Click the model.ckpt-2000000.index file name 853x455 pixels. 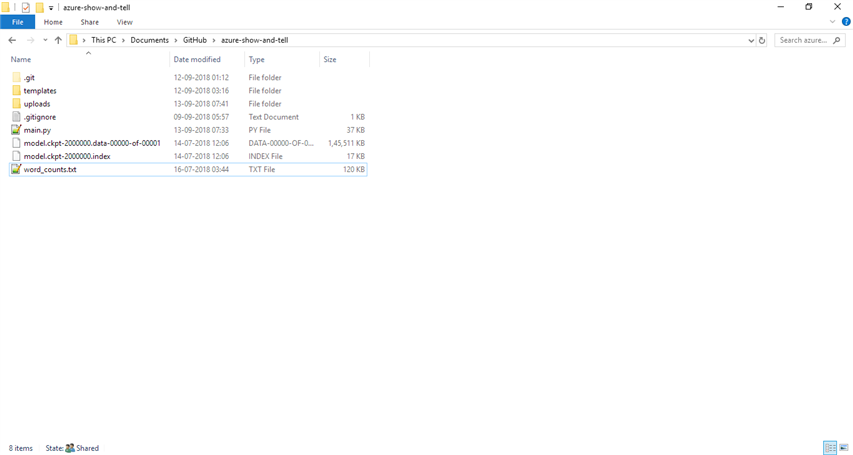(x=67, y=156)
